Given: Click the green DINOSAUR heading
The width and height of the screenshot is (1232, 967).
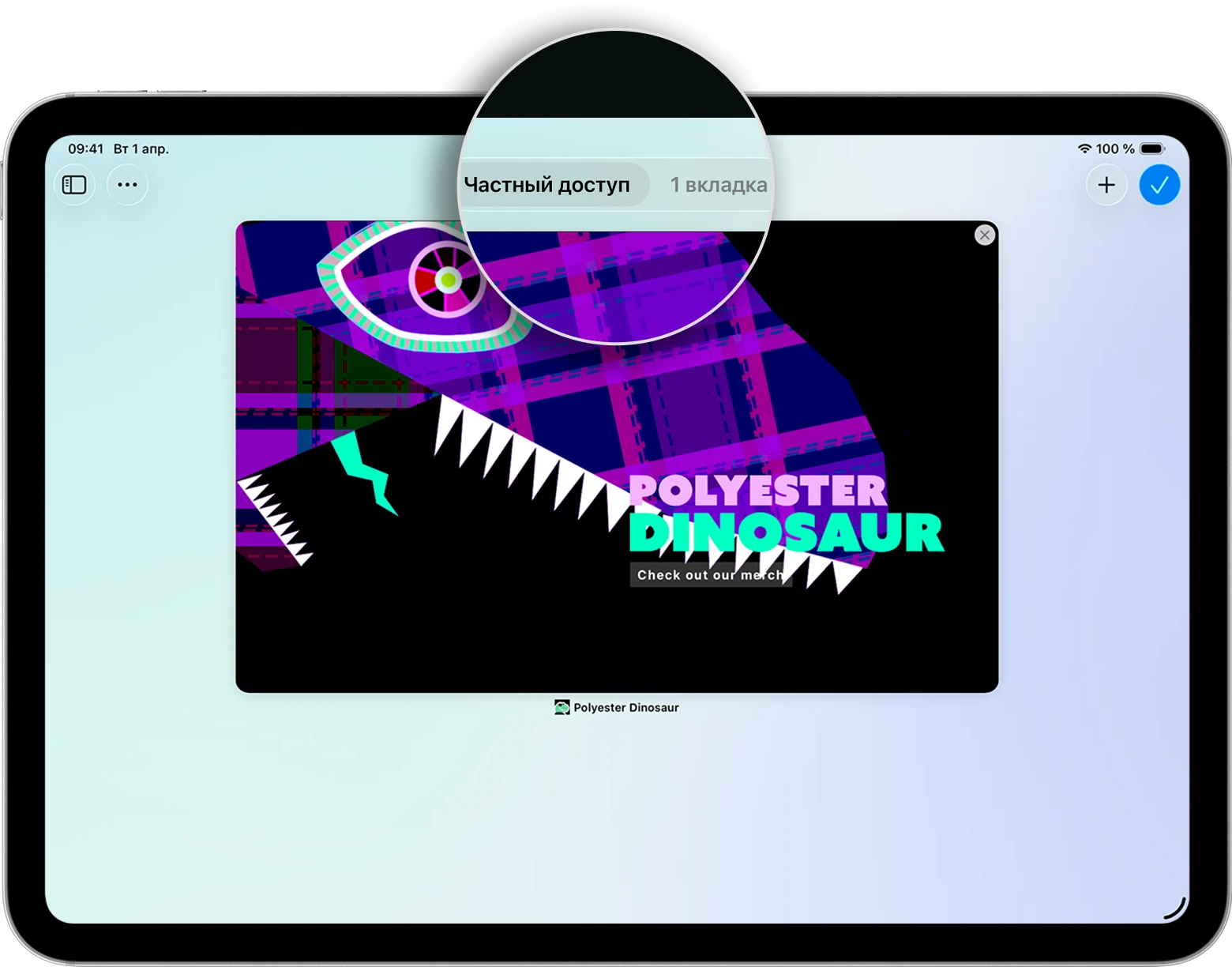Looking at the screenshot, I should tap(786, 532).
